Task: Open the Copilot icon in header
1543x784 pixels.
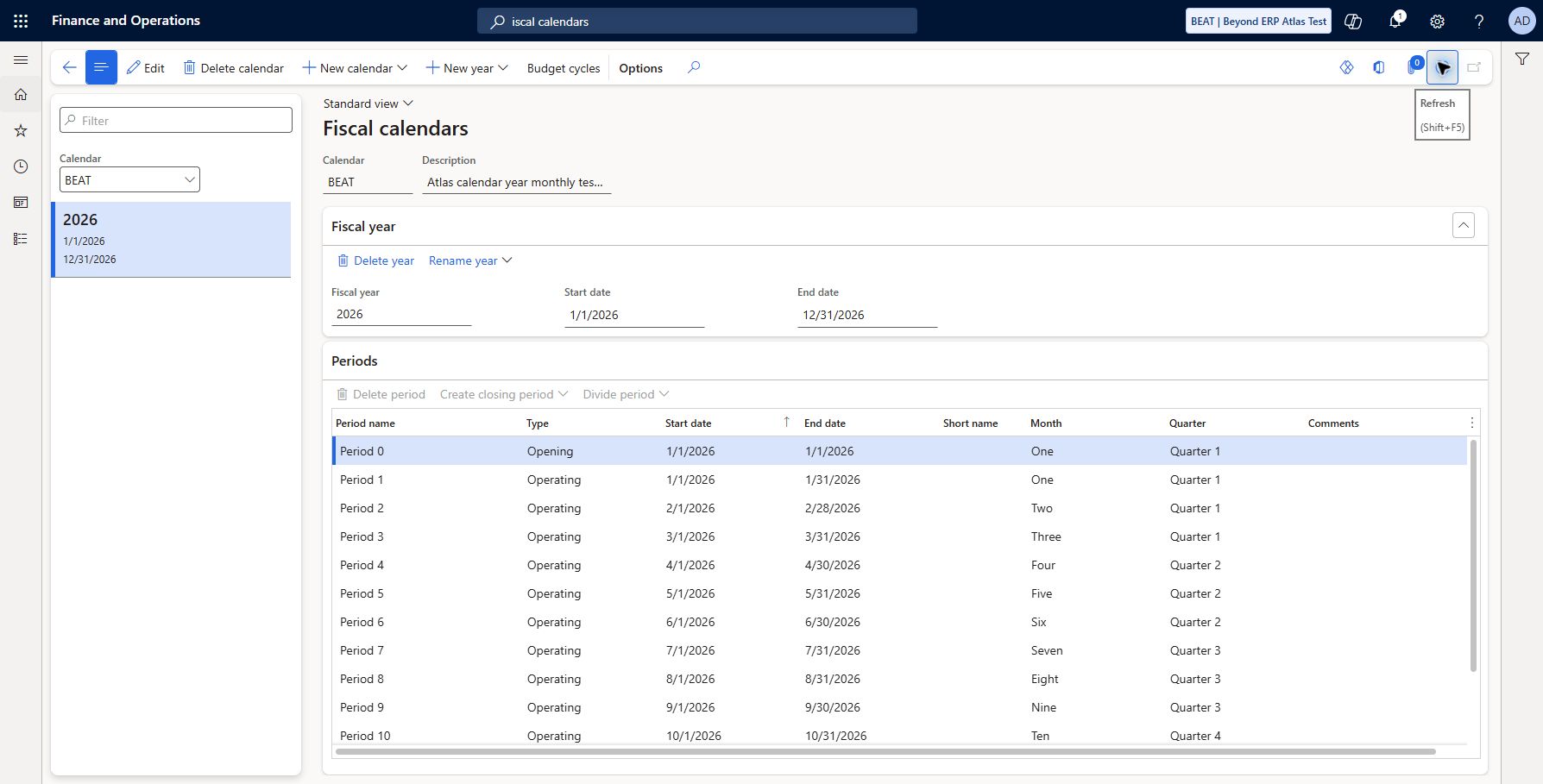Action: click(1353, 21)
